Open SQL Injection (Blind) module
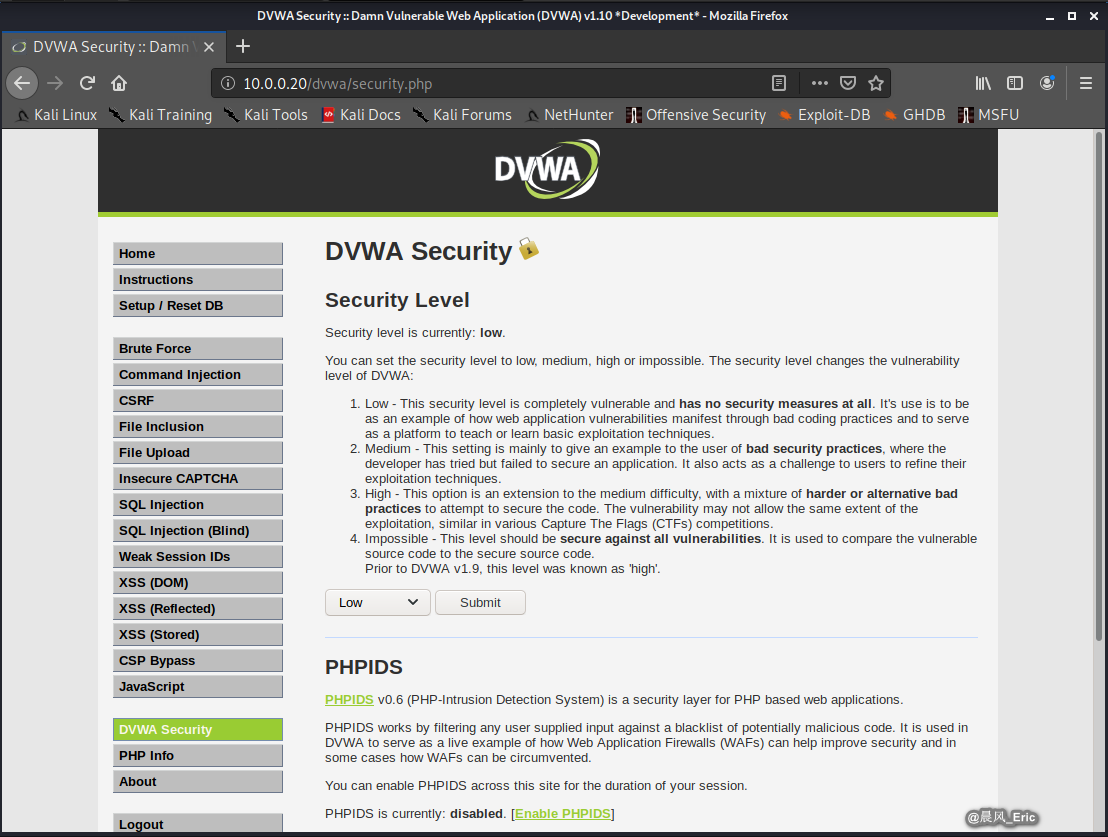Image resolution: width=1108 pixels, height=837 pixels. pyautogui.click(x=198, y=531)
